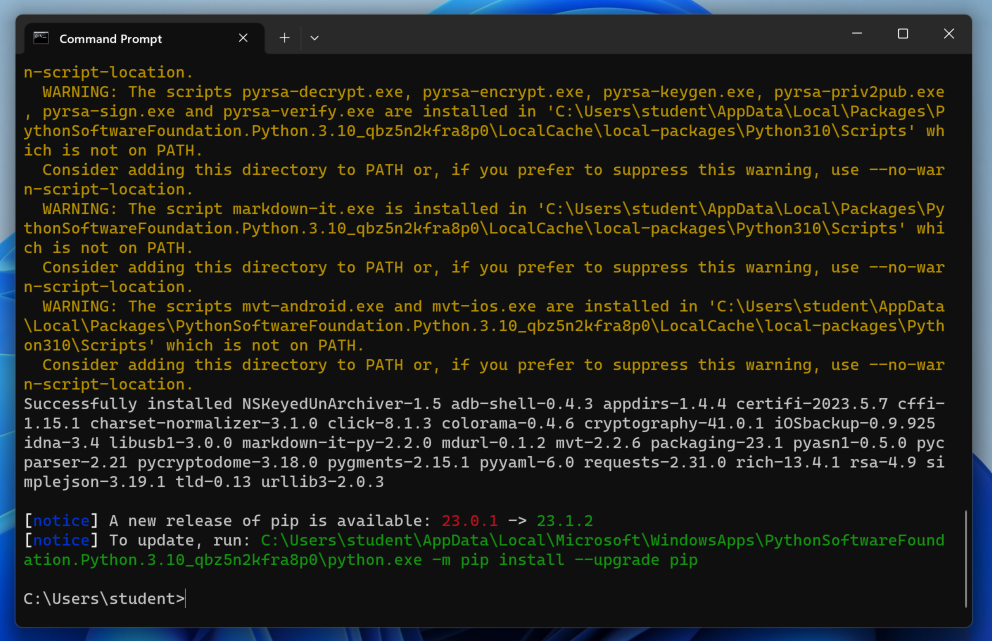Minimize the terminal window

pos(857,34)
